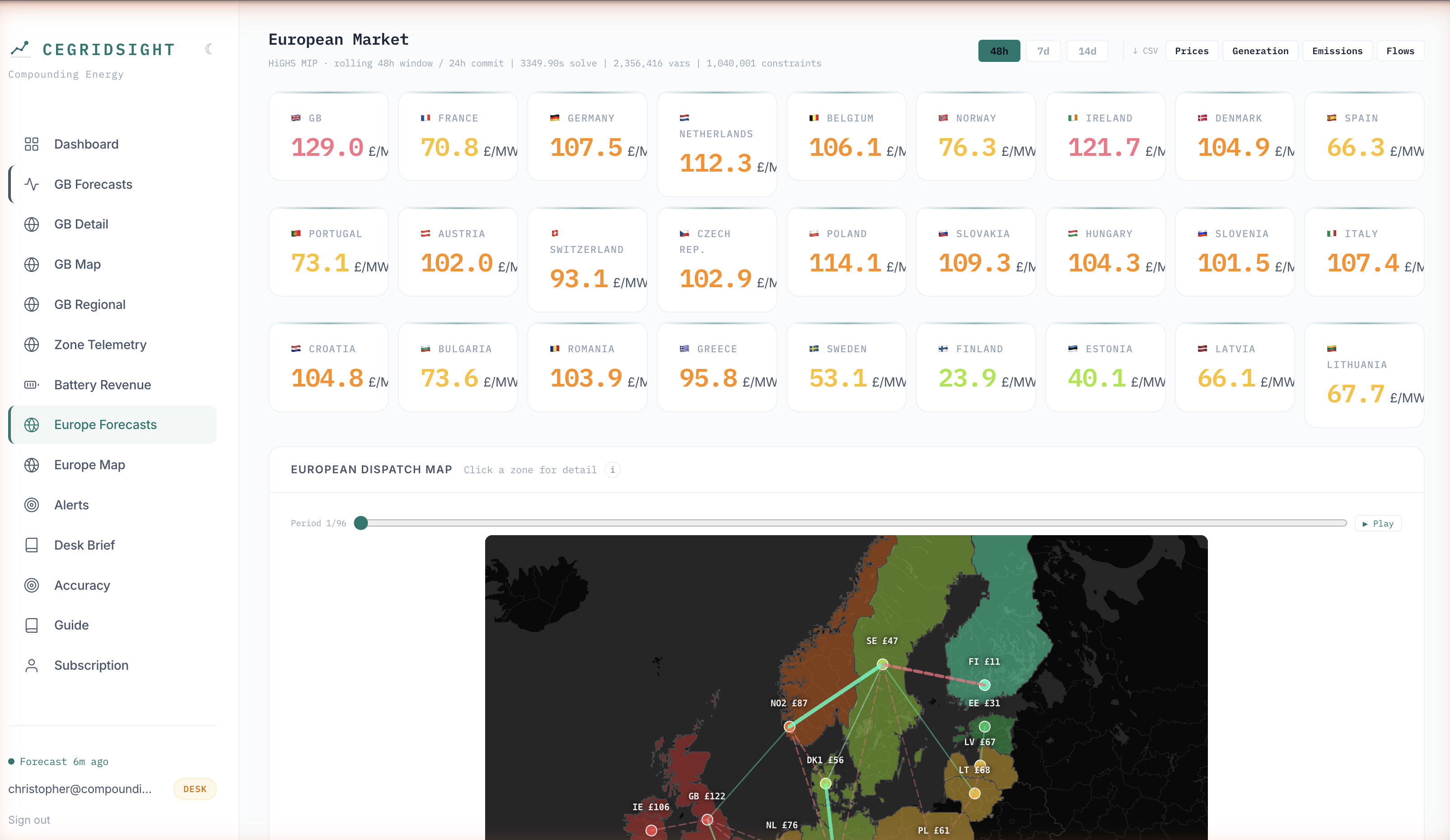Click the DESK plan badge
This screenshot has width=1450, height=840.
(195, 789)
